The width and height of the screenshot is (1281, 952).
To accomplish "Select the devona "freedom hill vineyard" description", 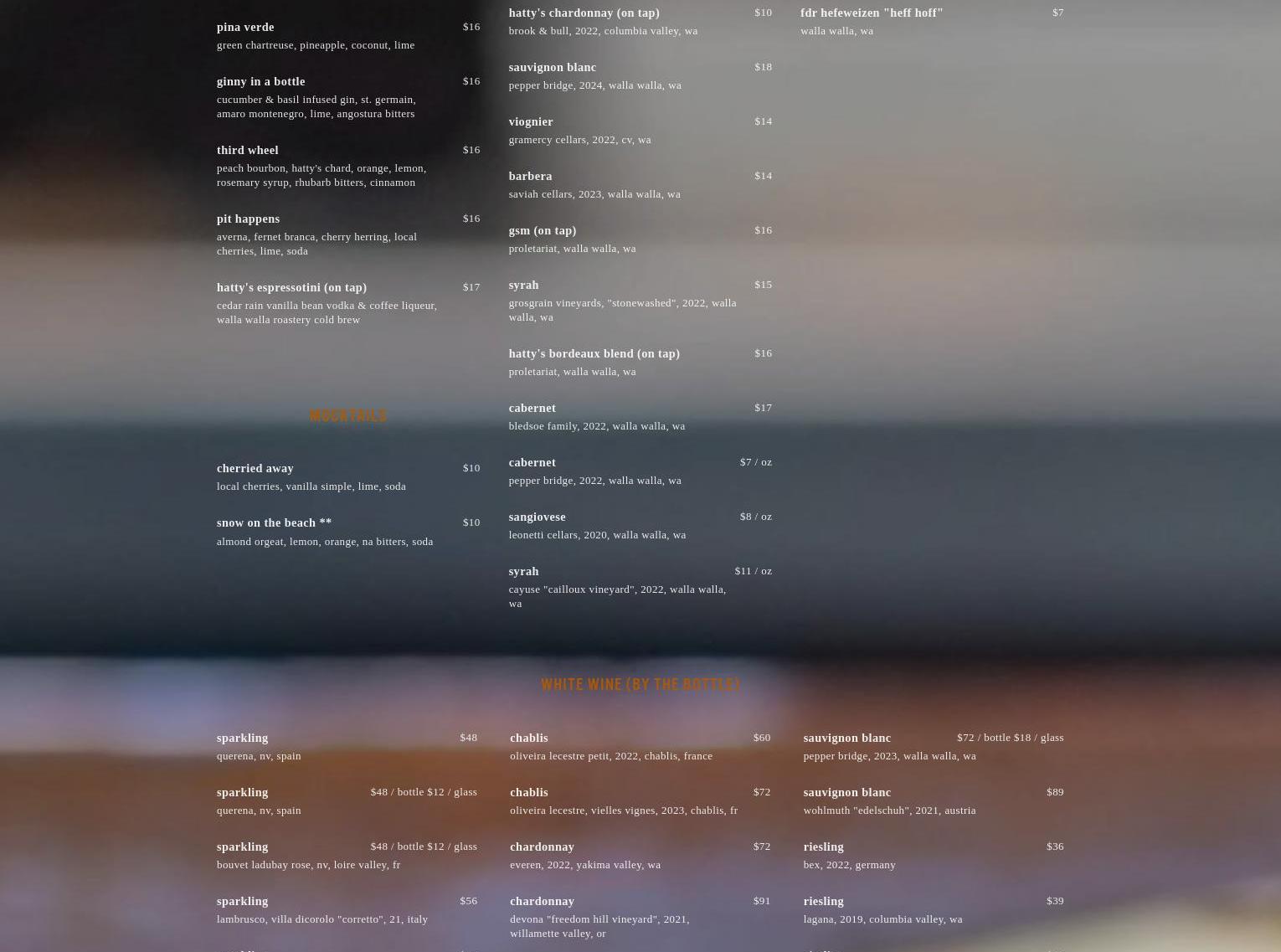I will coord(599,926).
